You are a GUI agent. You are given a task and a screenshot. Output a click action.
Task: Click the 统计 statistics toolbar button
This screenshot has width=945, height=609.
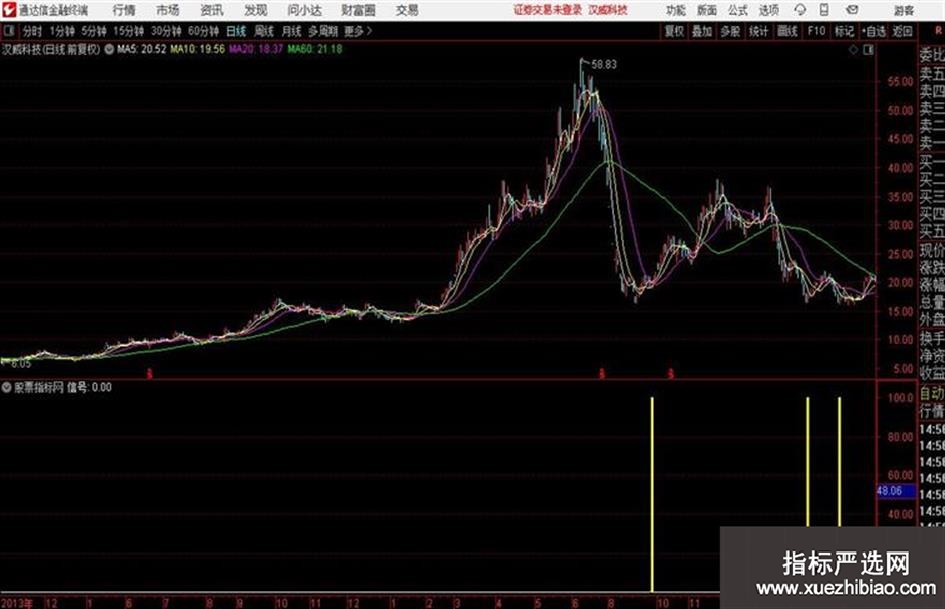[759, 31]
